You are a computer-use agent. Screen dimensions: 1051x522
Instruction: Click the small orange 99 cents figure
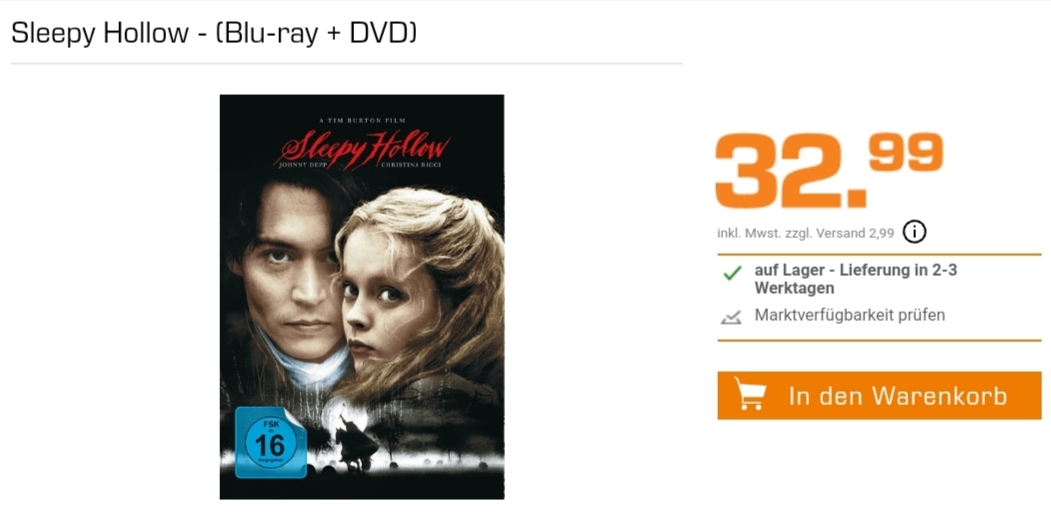[906, 151]
